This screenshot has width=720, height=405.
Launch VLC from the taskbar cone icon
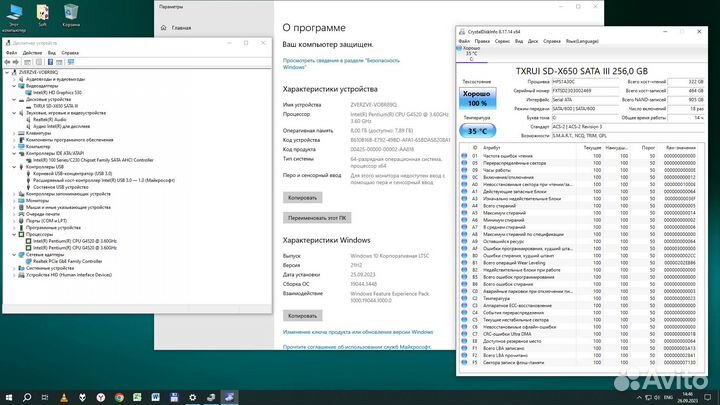pyautogui.click(x=64, y=397)
